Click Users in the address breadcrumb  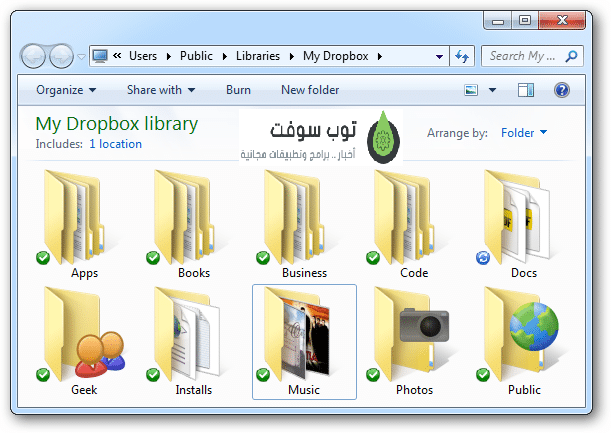(143, 56)
